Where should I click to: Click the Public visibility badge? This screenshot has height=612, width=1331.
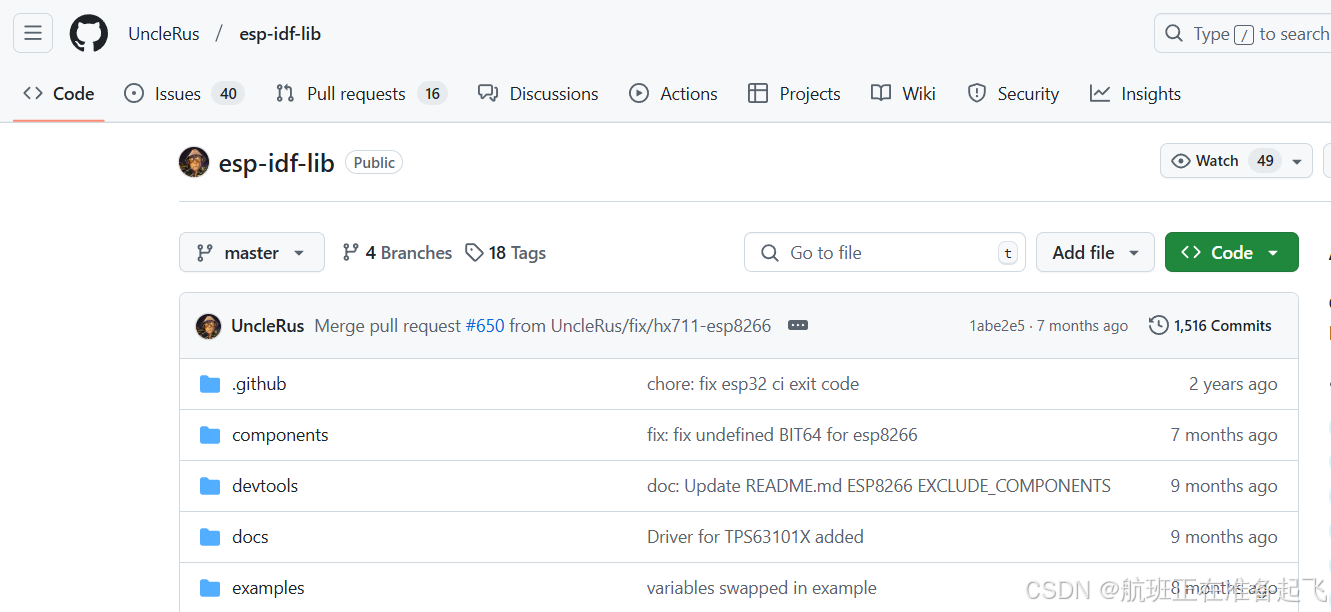(x=374, y=163)
